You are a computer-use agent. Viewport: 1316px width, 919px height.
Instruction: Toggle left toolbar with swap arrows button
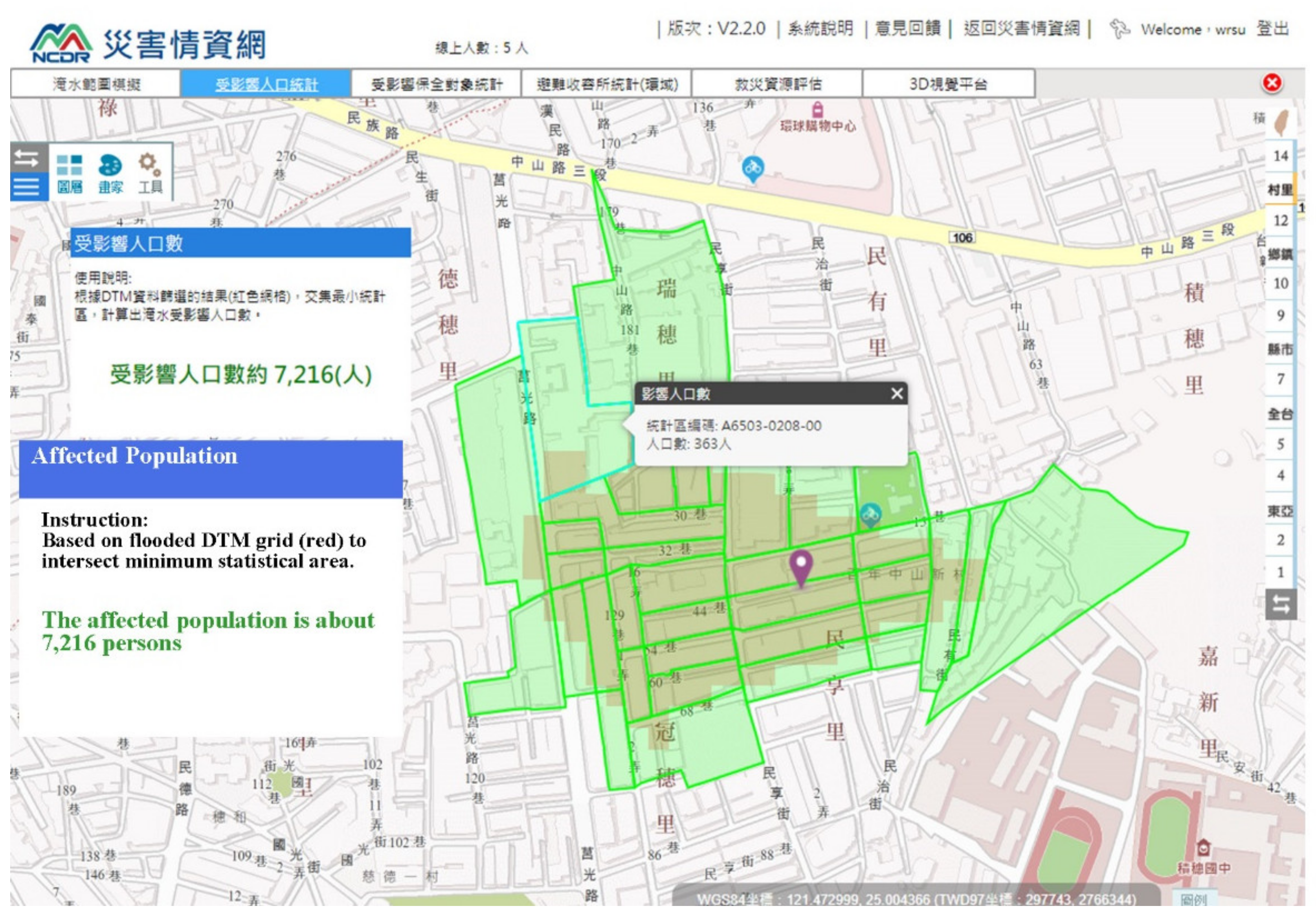(27, 158)
